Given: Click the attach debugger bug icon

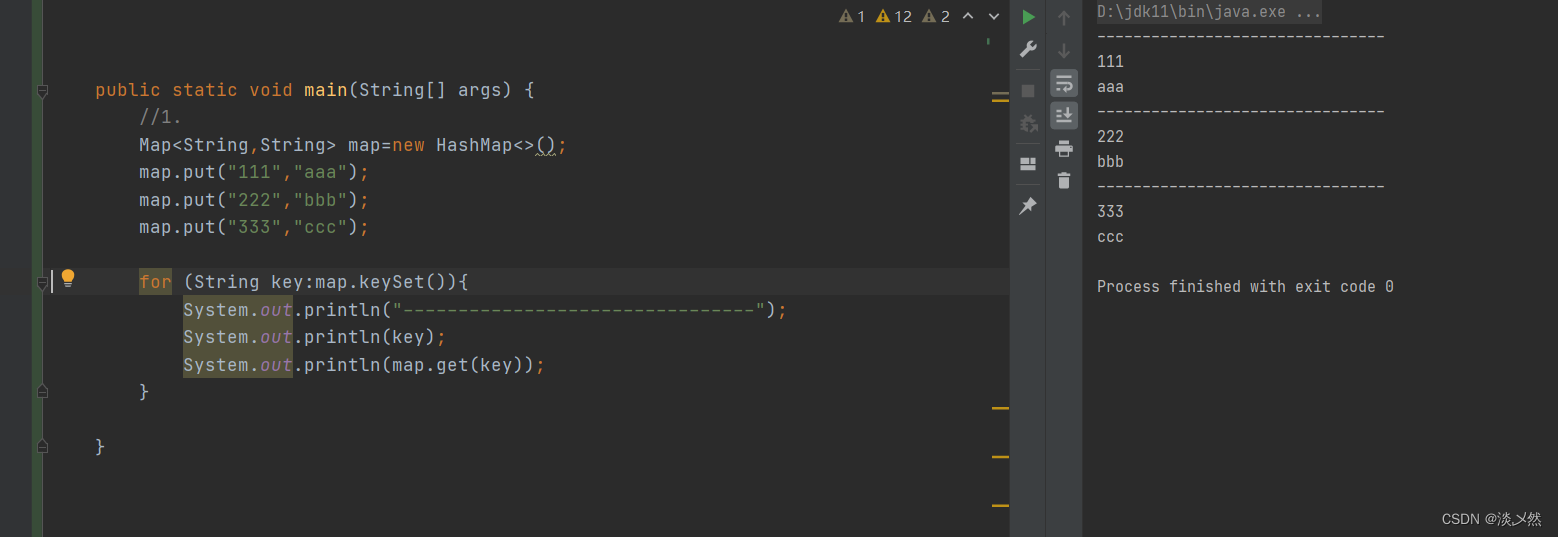Looking at the screenshot, I should pyautogui.click(x=1028, y=124).
